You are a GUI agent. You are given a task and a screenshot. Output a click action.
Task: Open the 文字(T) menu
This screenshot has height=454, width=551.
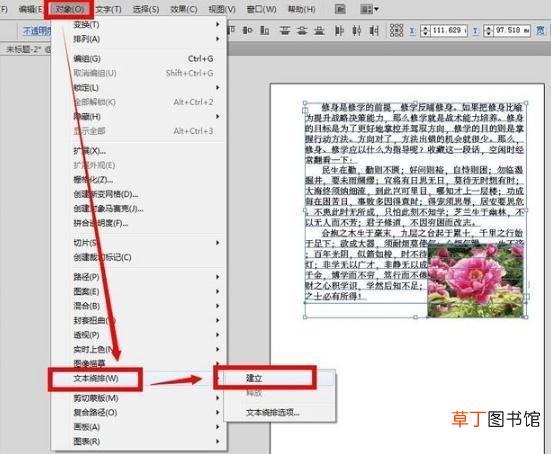click(109, 9)
